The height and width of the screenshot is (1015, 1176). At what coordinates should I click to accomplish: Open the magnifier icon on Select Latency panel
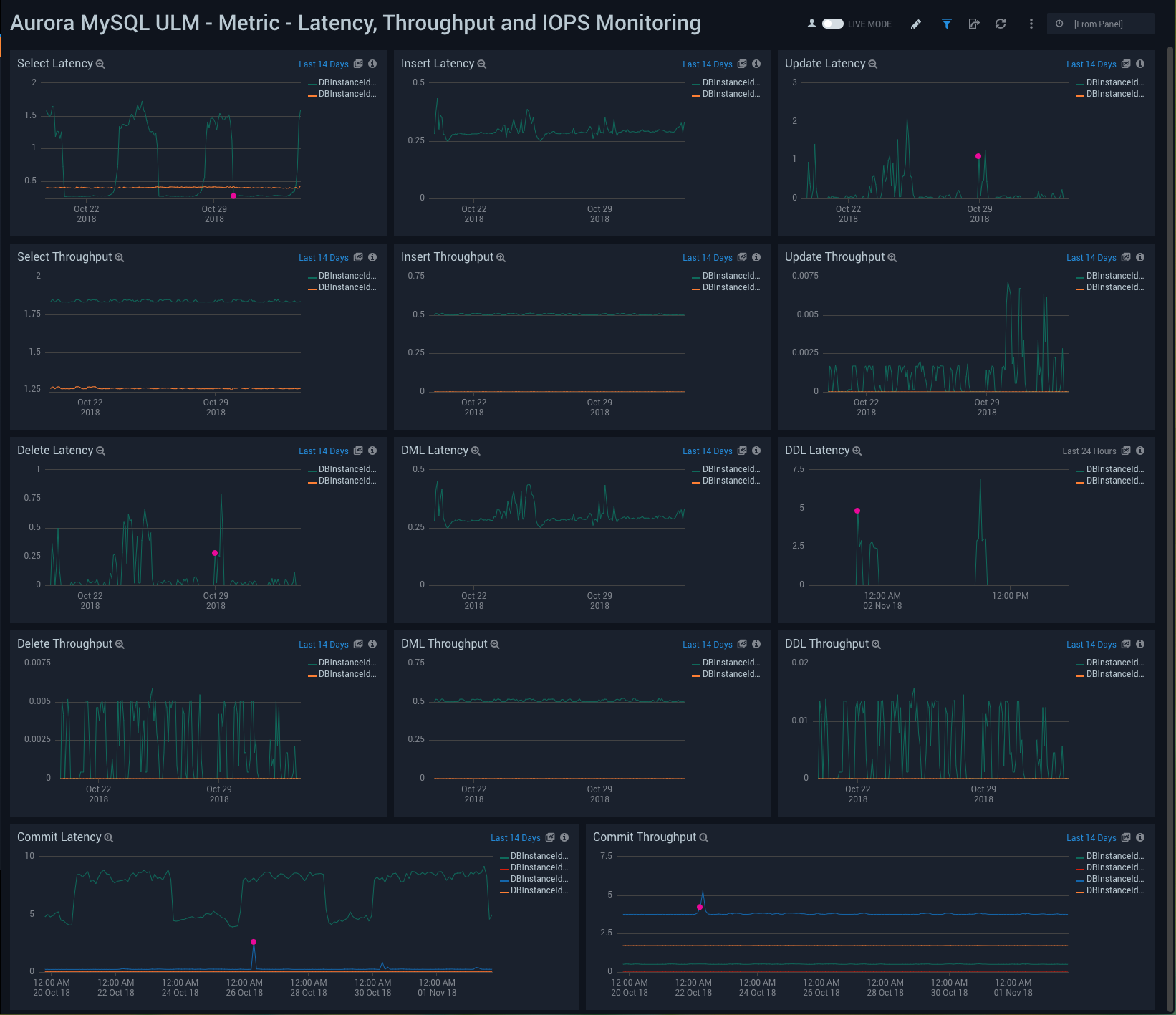tap(101, 64)
